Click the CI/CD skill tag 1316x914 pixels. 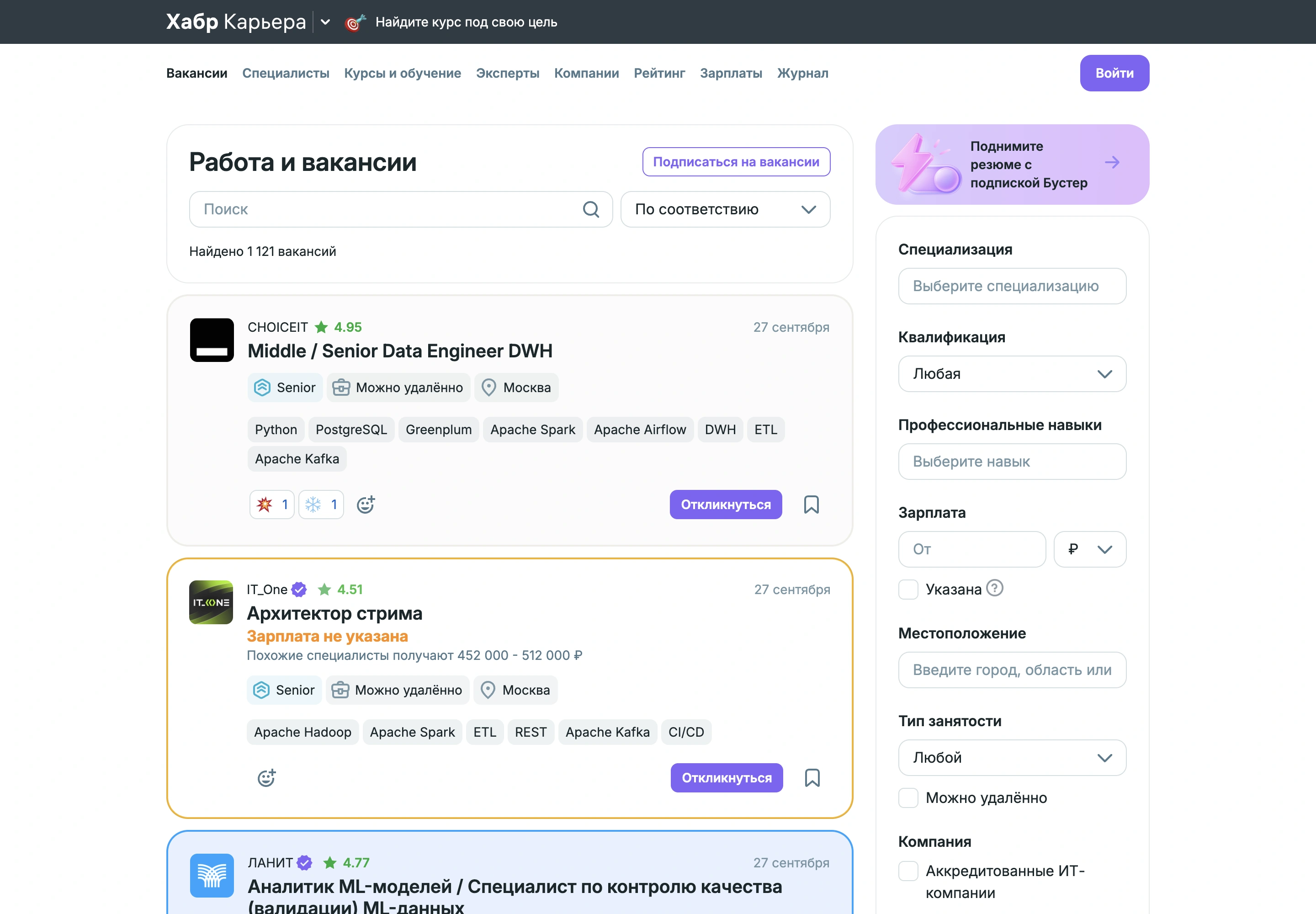pos(686,732)
